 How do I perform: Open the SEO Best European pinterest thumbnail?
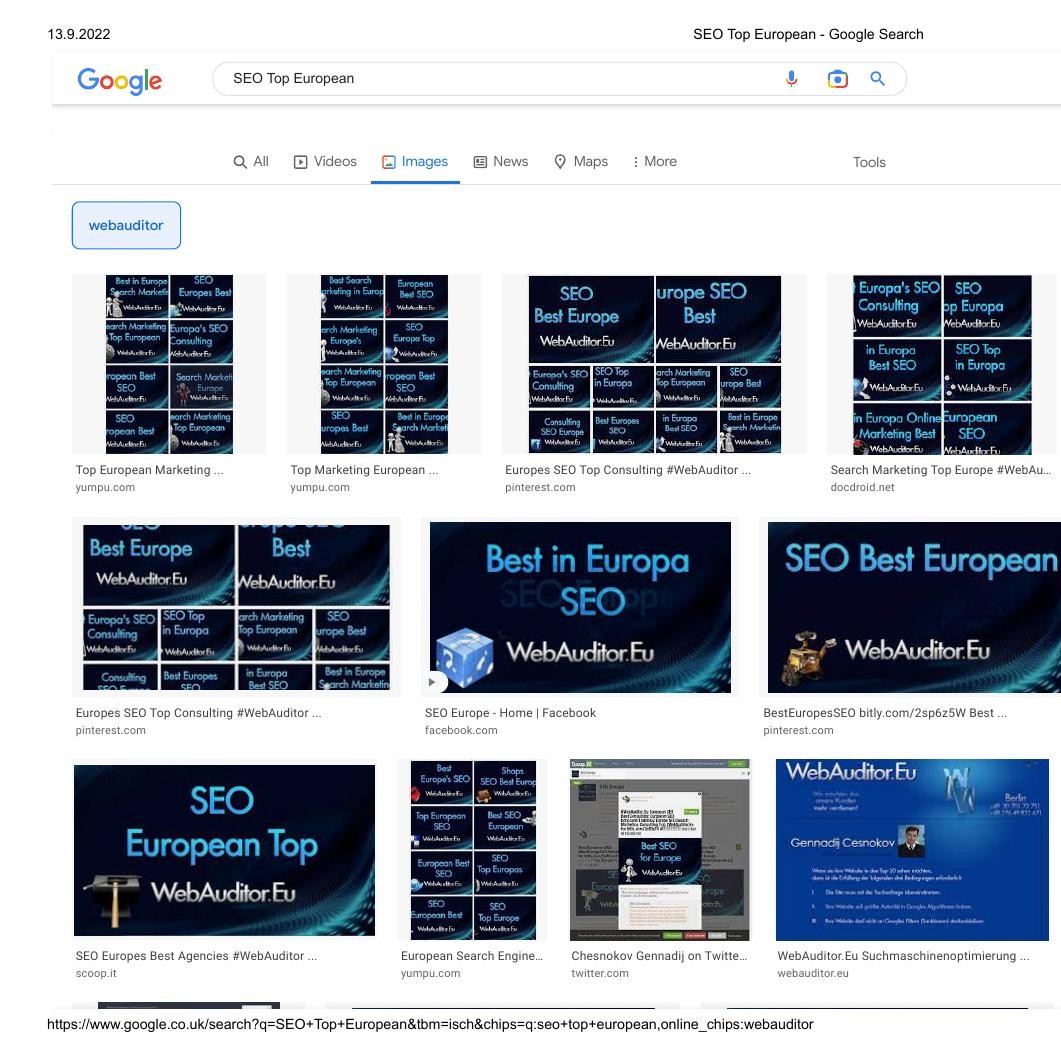pyautogui.click(x=912, y=606)
